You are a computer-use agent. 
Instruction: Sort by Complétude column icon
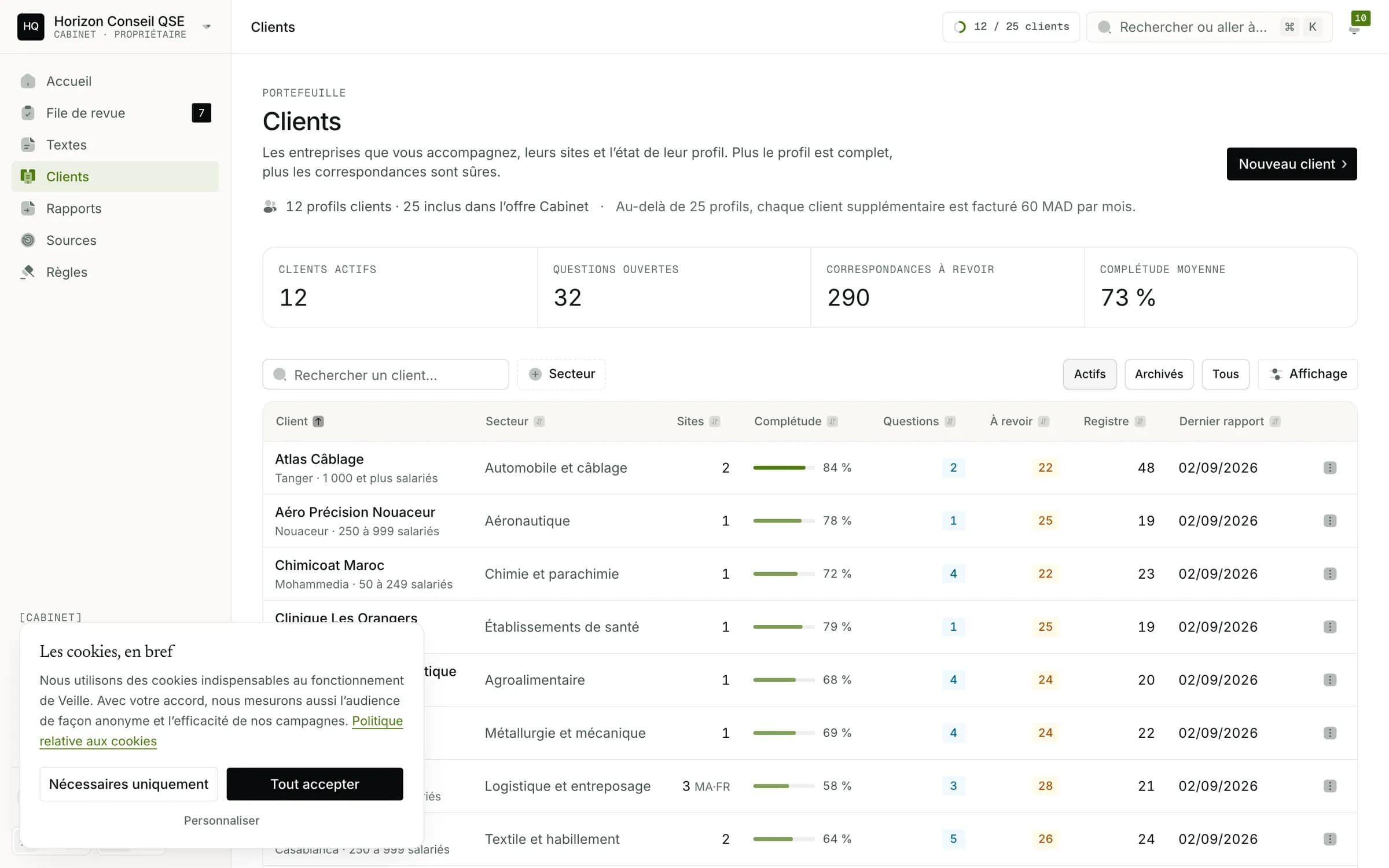pos(832,421)
